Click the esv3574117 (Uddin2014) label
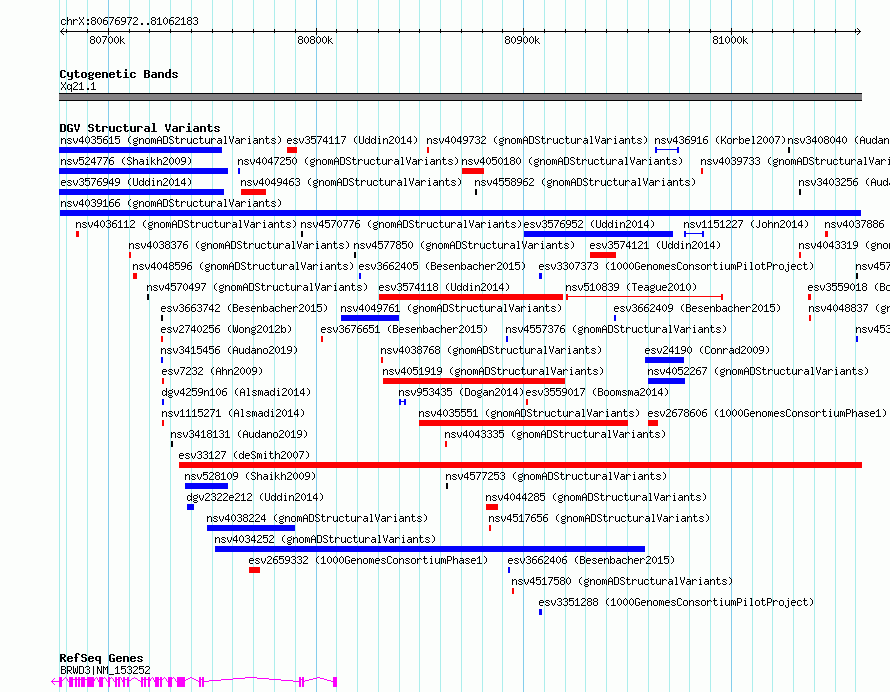This screenshot has width=890, height=692. click(352, 140)
